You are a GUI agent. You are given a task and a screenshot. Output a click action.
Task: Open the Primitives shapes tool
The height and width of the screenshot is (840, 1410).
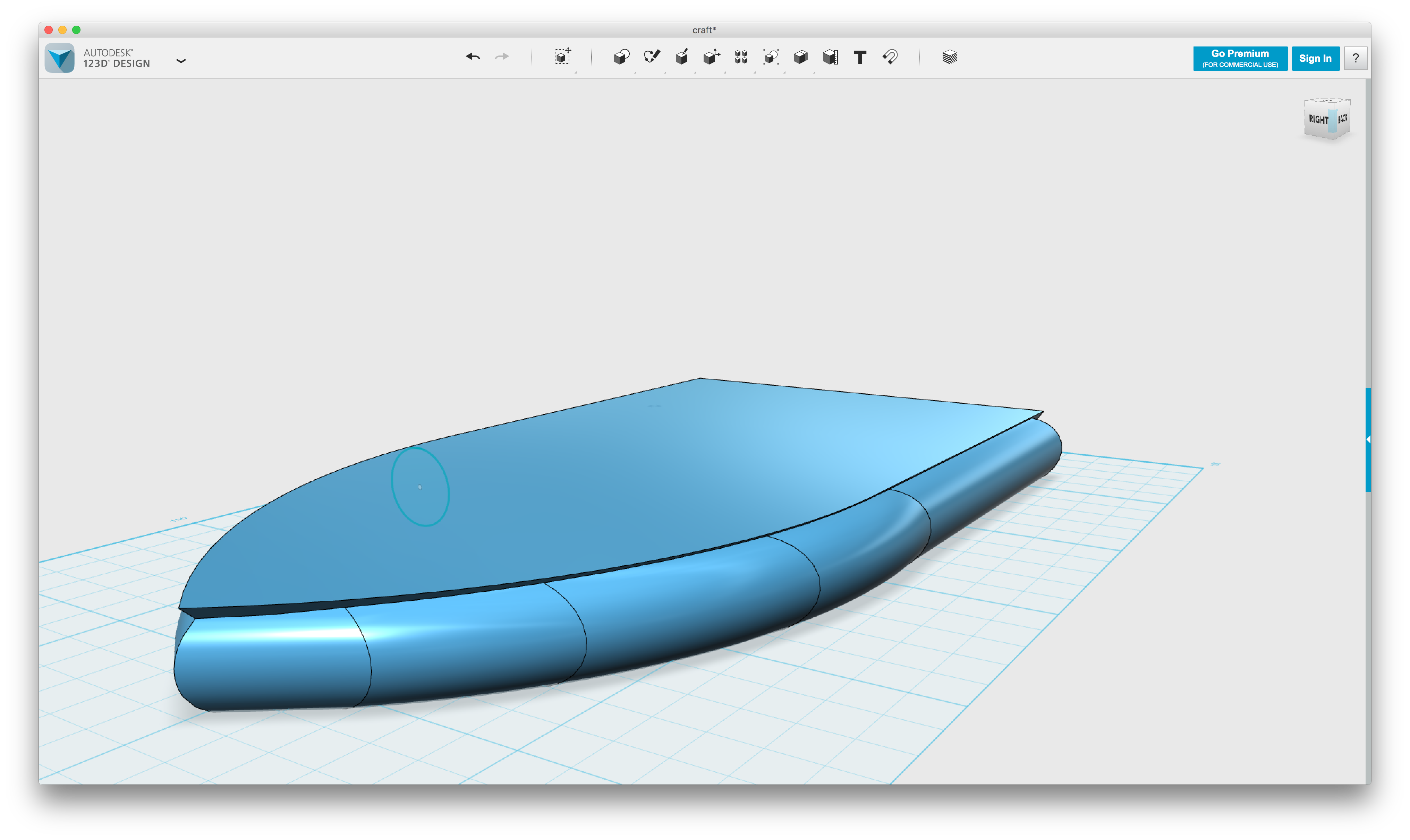[621, 57]
